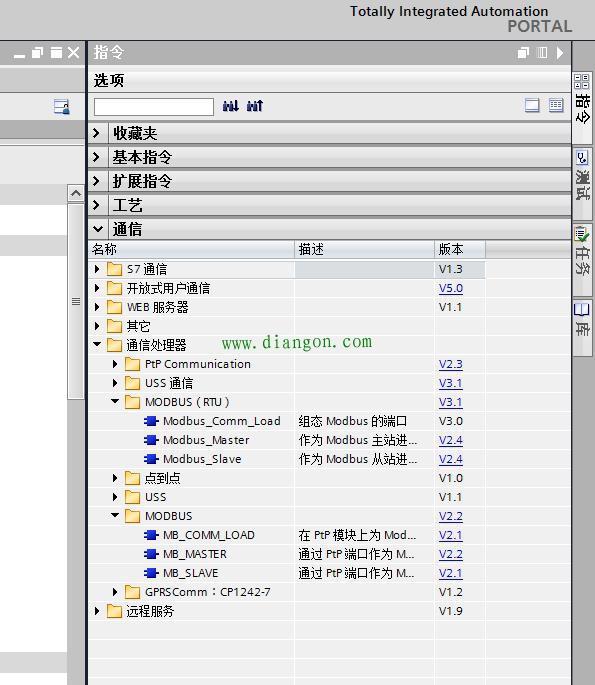Collapse the 指令 panel with right arrow
This screenshot has height=685, width=595.
point(560,53)
